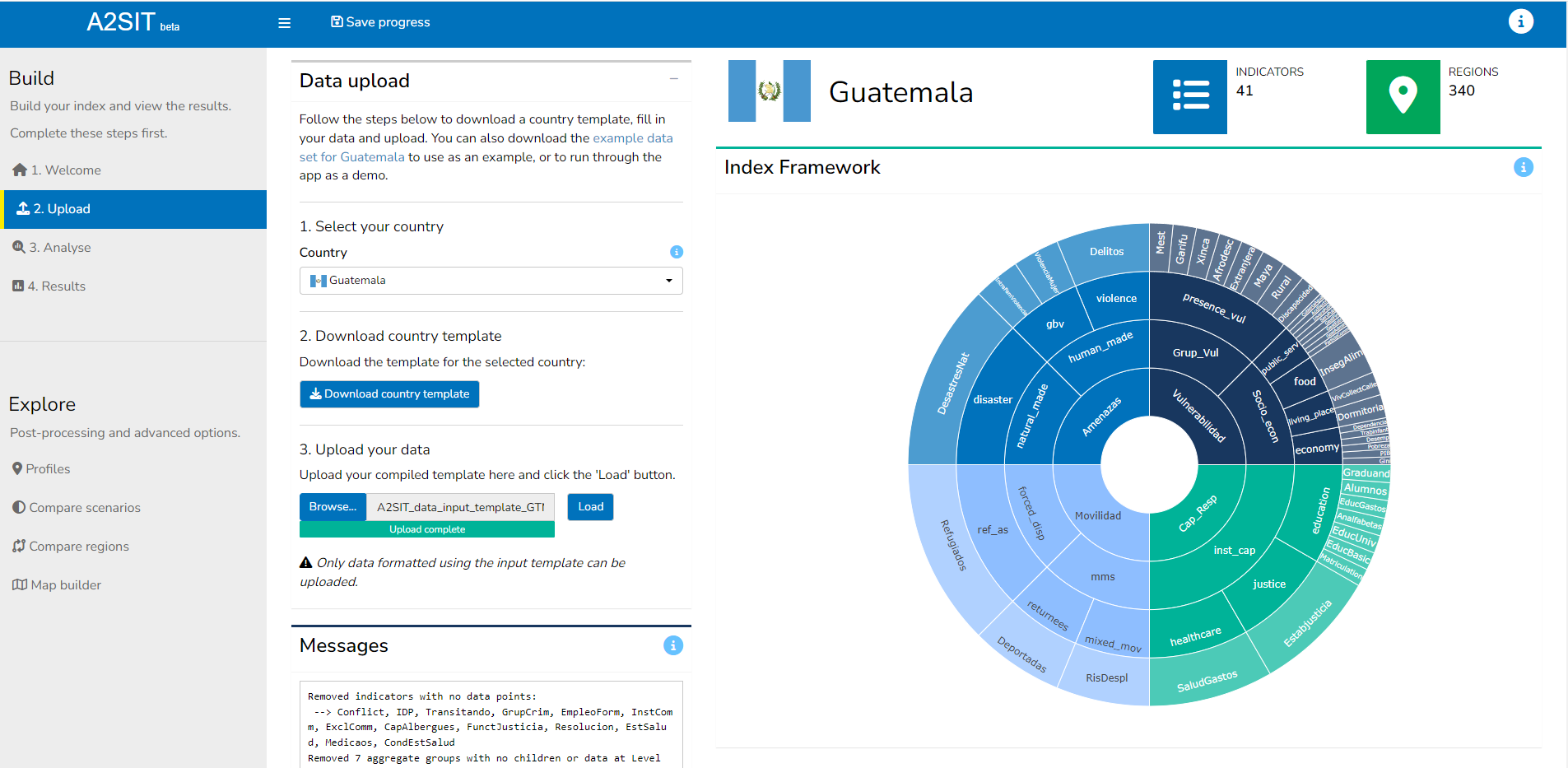The image size is (1568, 768).
Task: Open the Country dropdown showing Guatemala
Action: click(x=491, y=281)
